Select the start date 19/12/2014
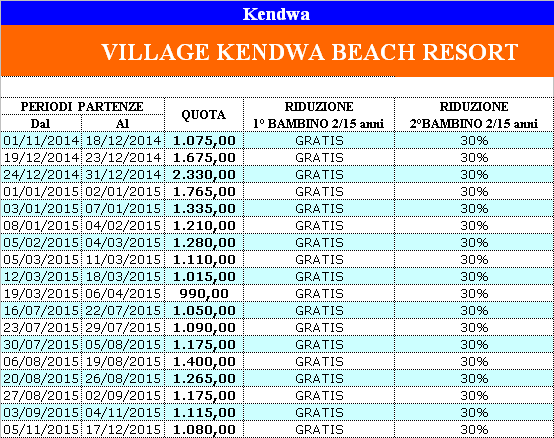This screenshot has width=554, height=438. [41, 158]
